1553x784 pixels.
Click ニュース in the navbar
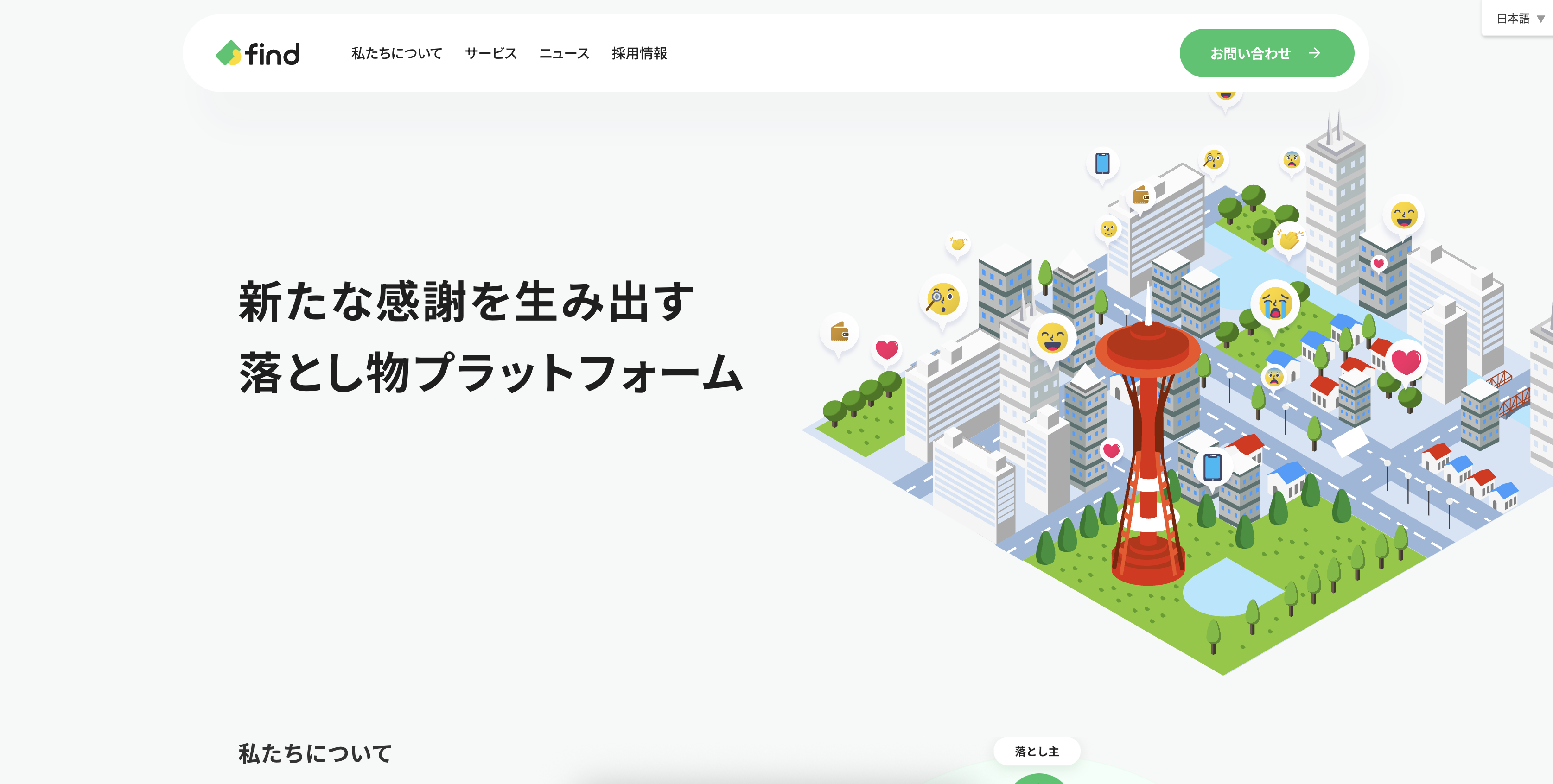pos(564,53)
